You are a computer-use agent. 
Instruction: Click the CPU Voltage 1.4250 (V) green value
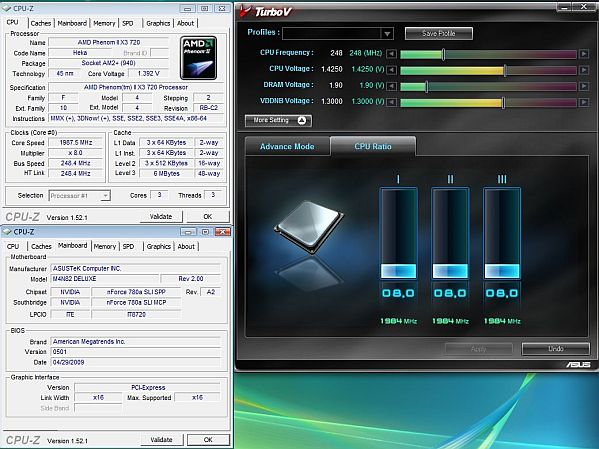click(x=367, y=69)
